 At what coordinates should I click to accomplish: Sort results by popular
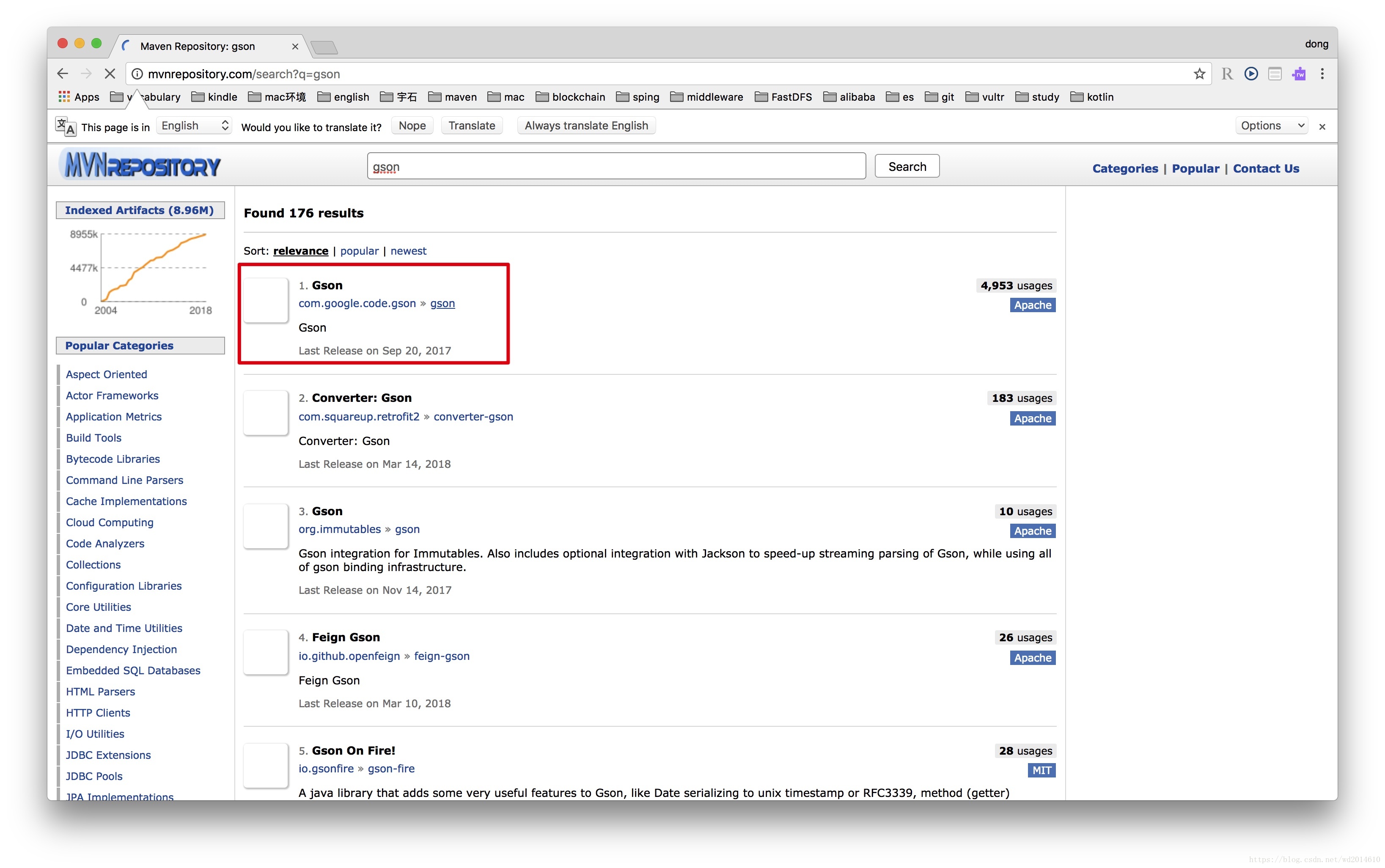pos(359,251)
